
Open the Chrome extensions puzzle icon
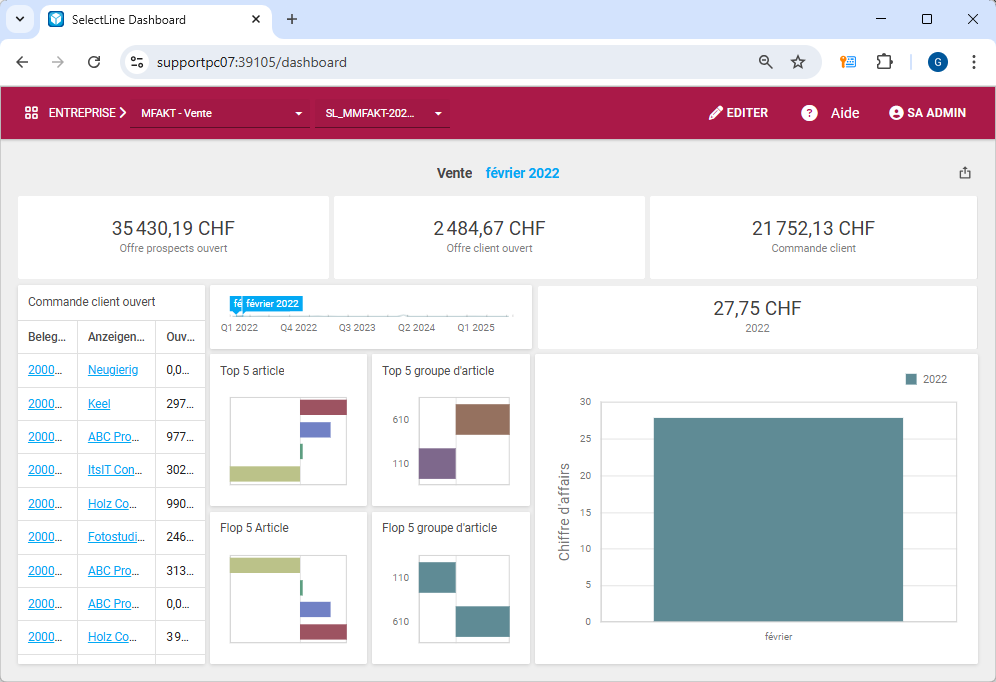click(884, 62)
